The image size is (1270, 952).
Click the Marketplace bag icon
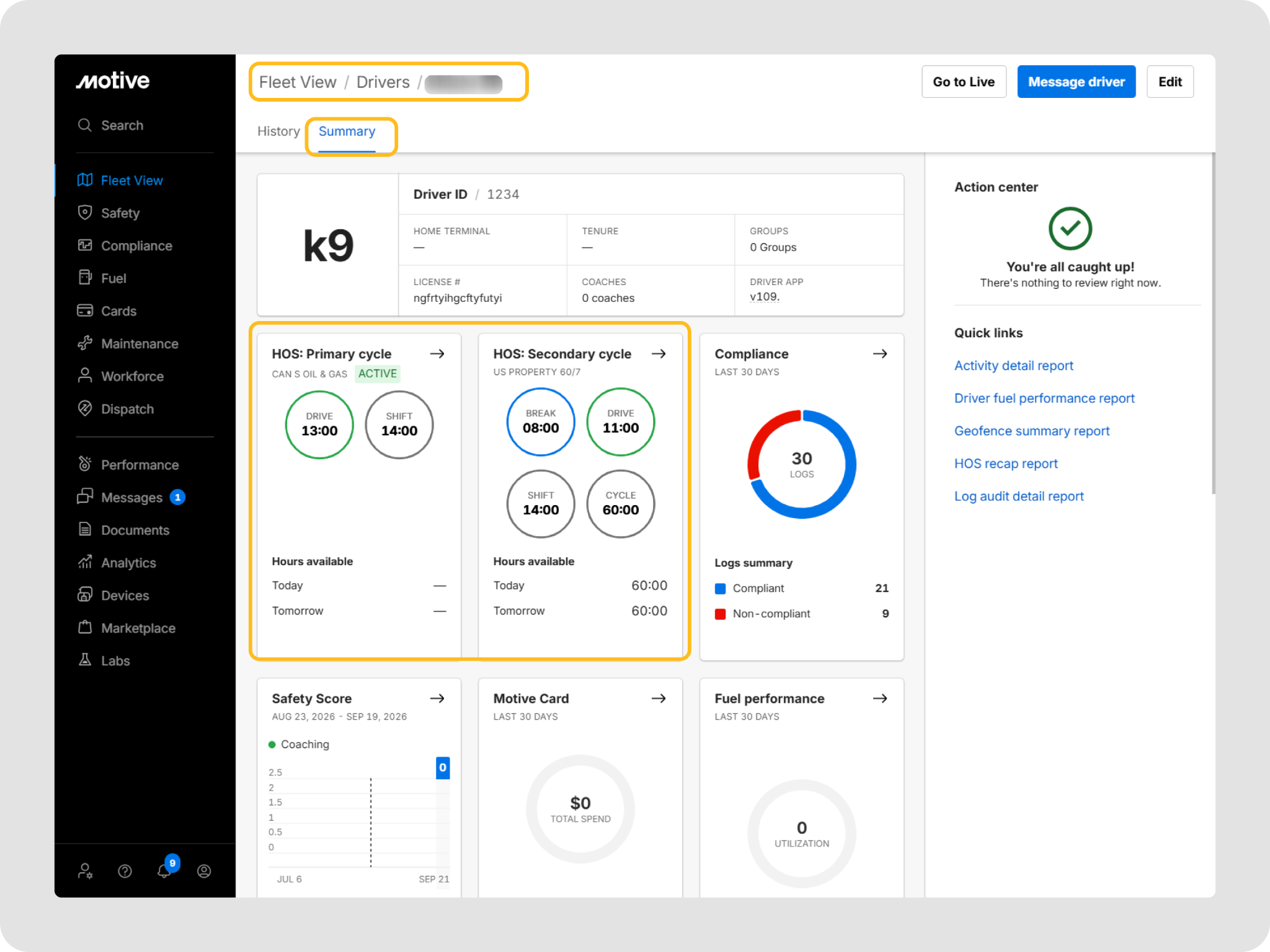coord(85,628)
